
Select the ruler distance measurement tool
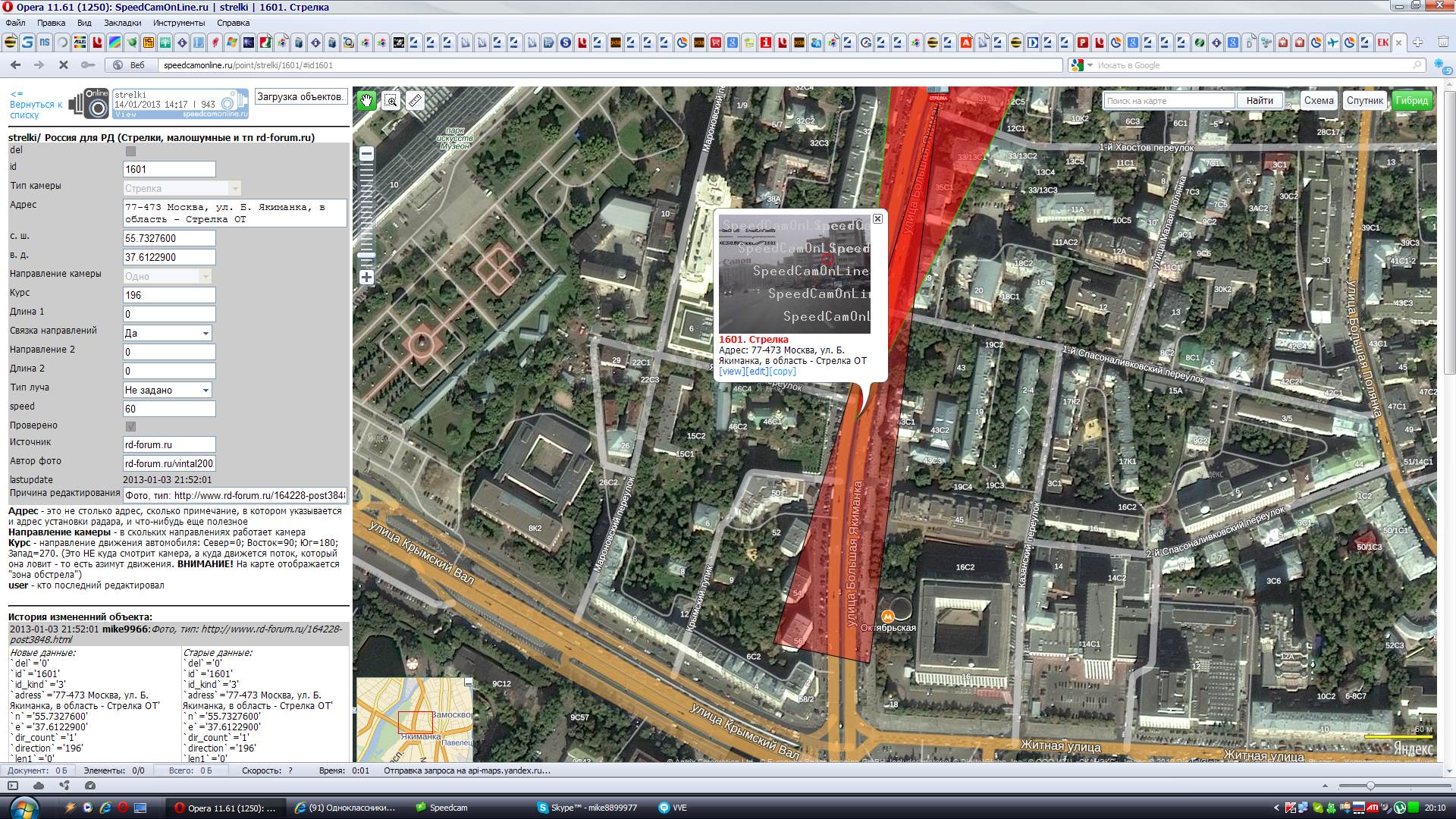click(415, 100)
